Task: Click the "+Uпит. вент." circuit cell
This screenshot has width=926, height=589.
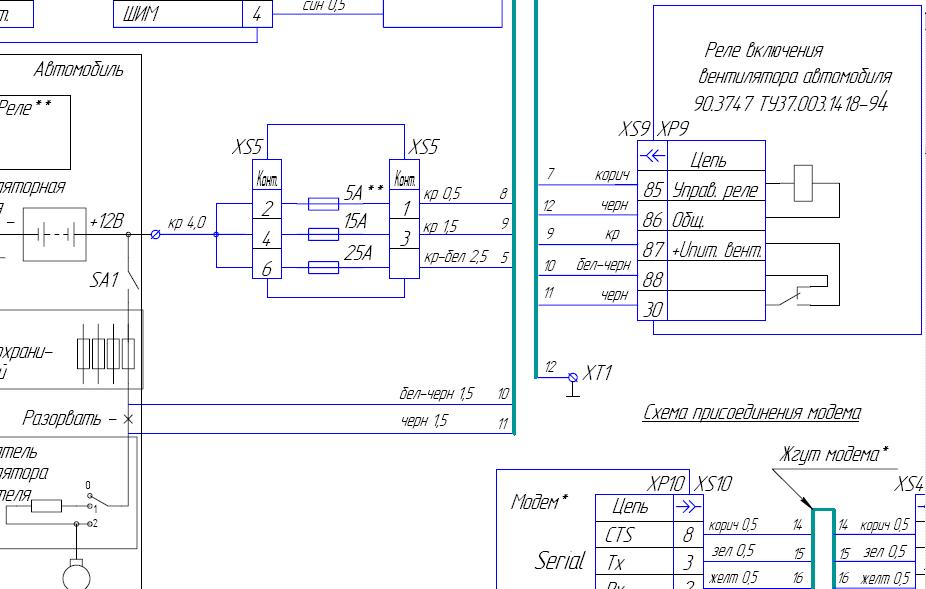Action: (x=717, y=250)
